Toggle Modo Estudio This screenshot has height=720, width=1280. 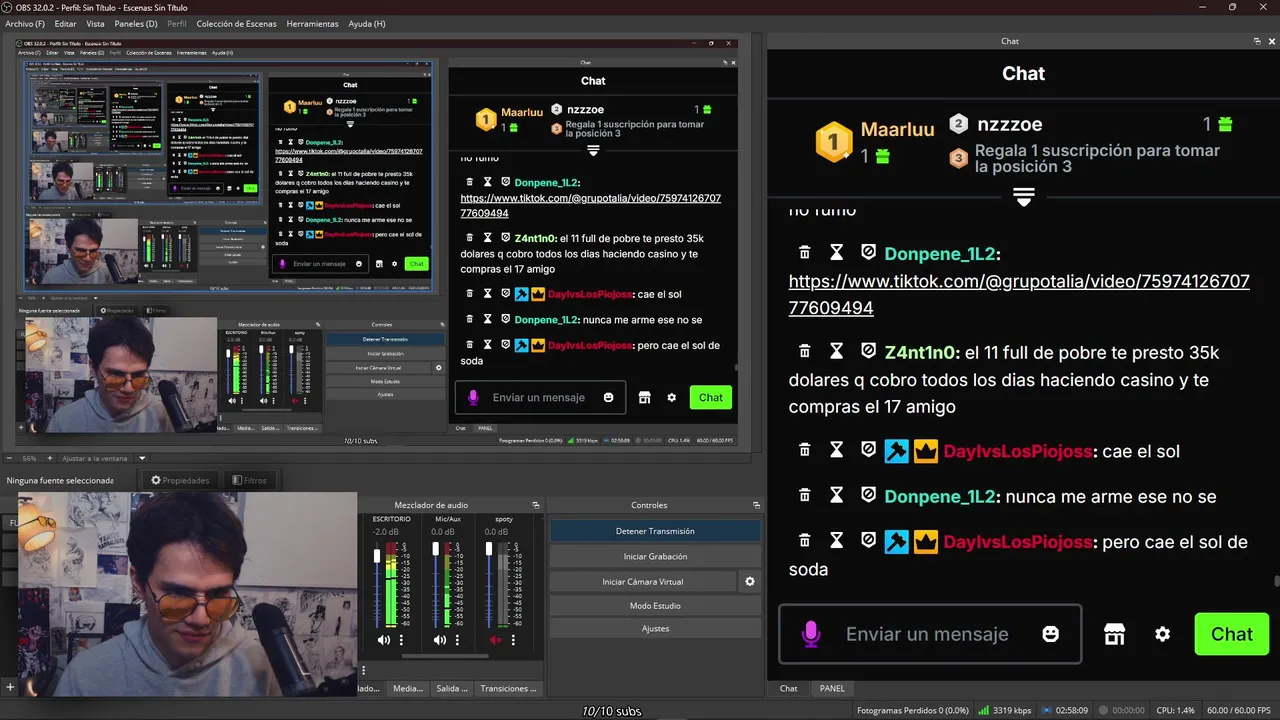tap(655, 605)
